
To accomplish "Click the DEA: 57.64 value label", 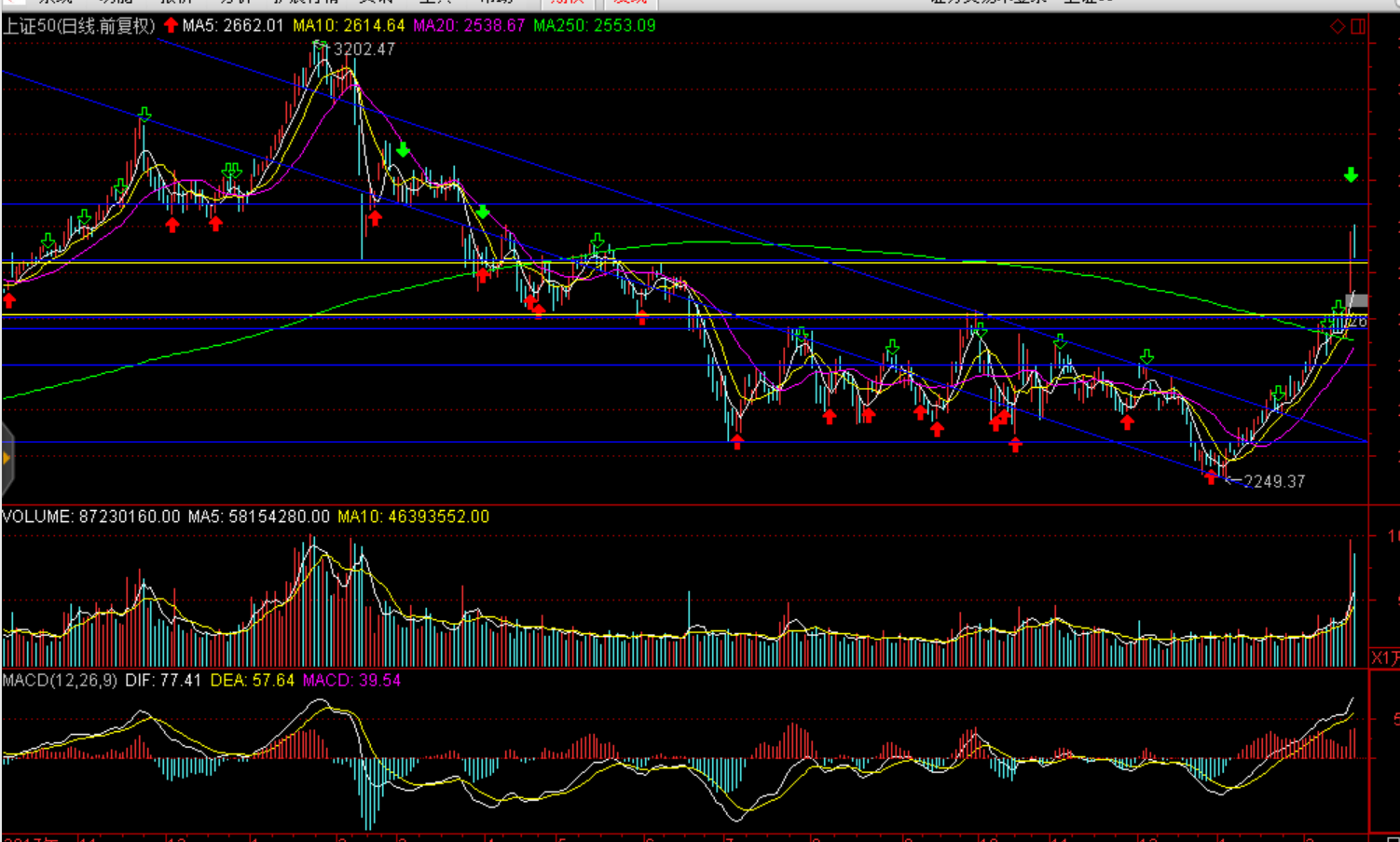I will 252,681.
